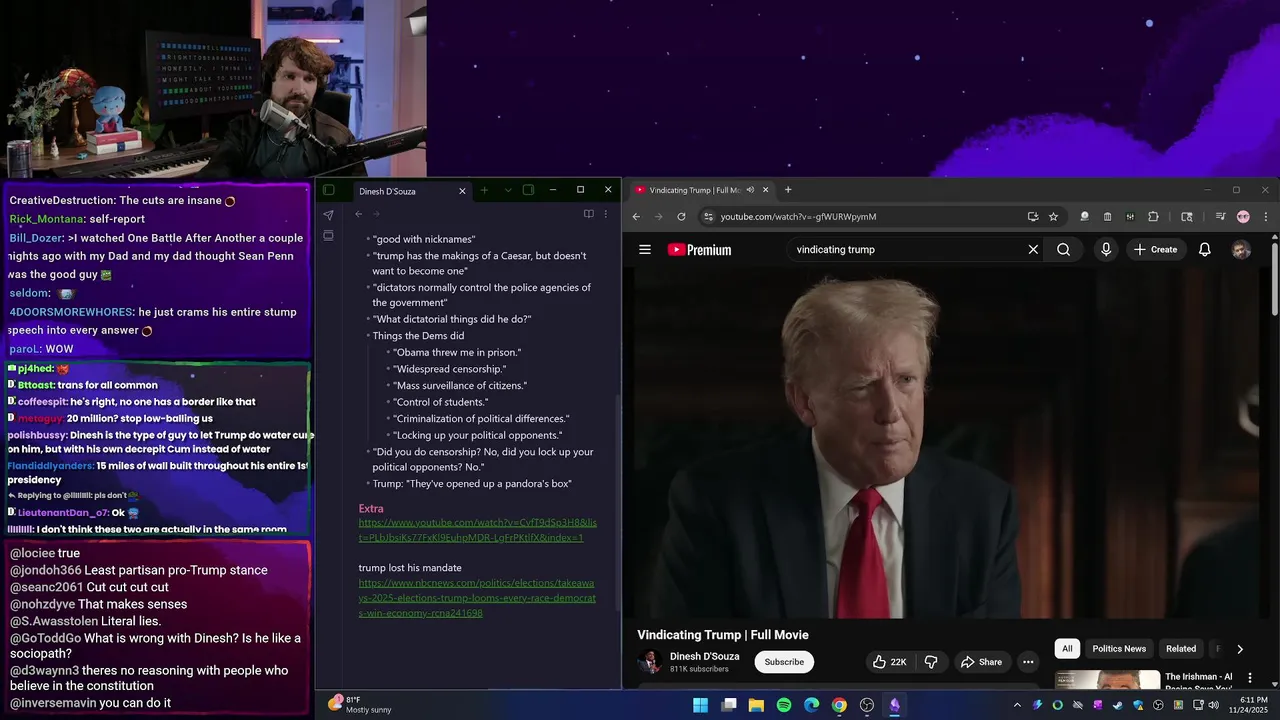Viewport: 1280px width, 720px height.
Task: Start voice search with microphone icon
Action: click(1106, 250)
